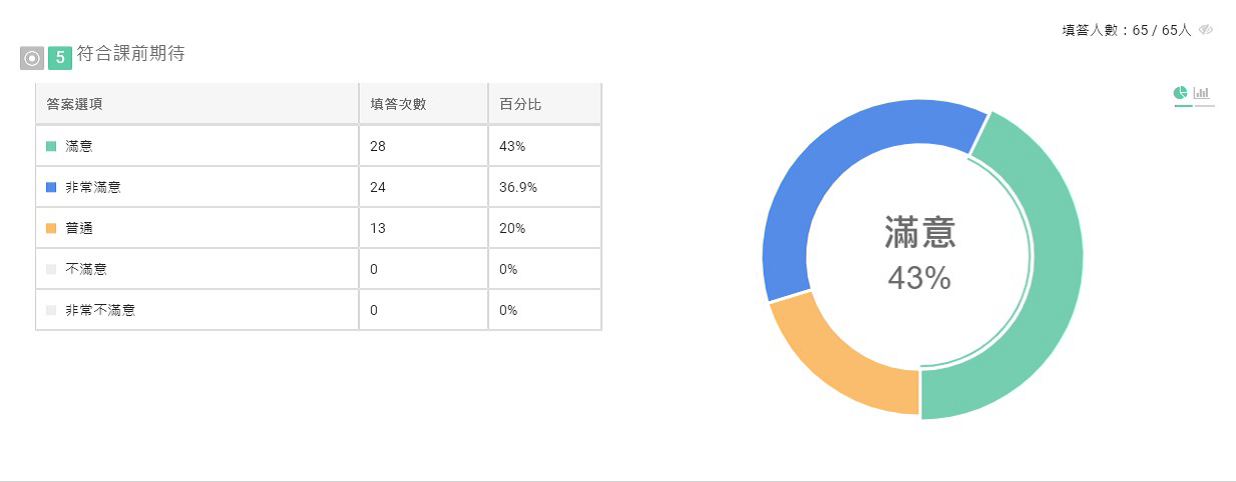Switch to bar chart view icon
This screenshot has width=1236, height=482.
point(1202,94)
